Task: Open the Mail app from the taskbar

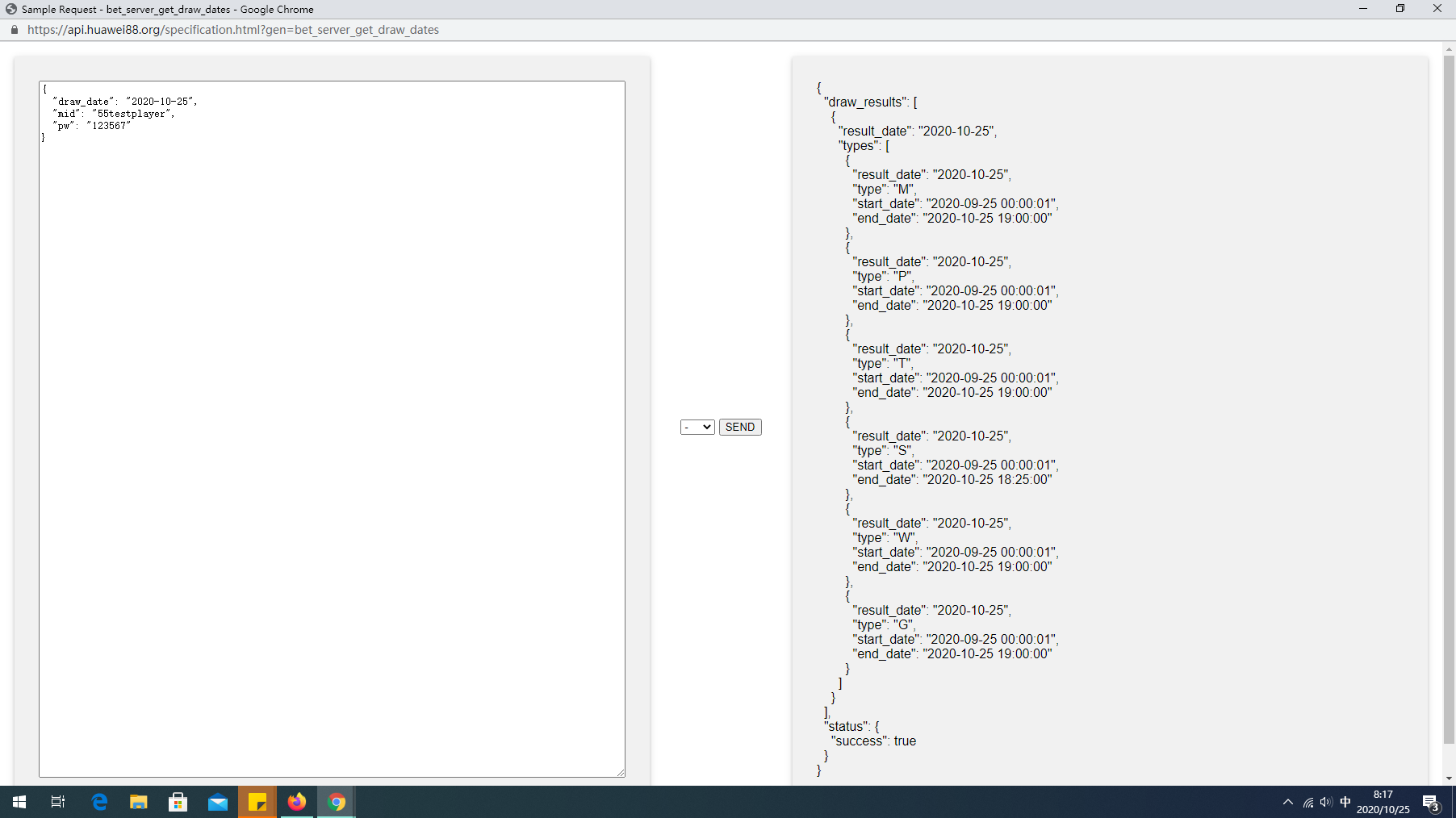Action: point(218,802)
